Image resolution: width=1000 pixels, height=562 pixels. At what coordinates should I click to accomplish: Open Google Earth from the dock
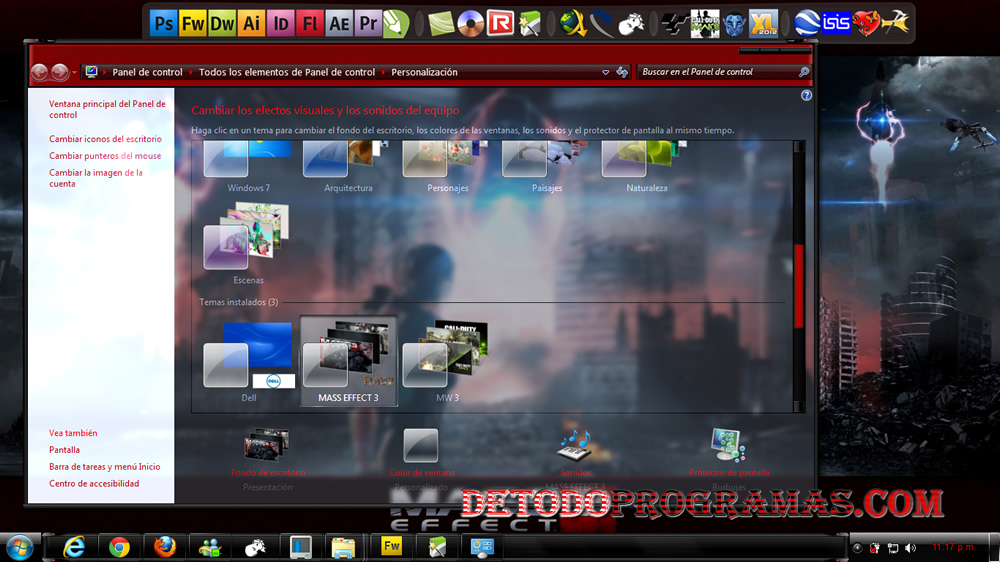807,24
